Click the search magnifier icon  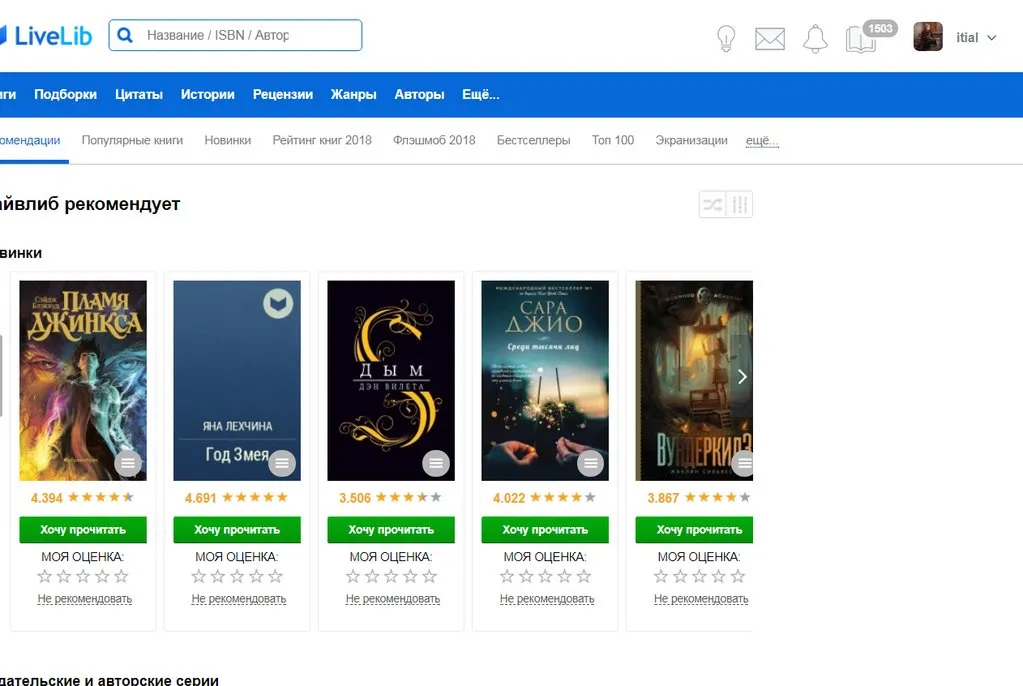(125, 35)
